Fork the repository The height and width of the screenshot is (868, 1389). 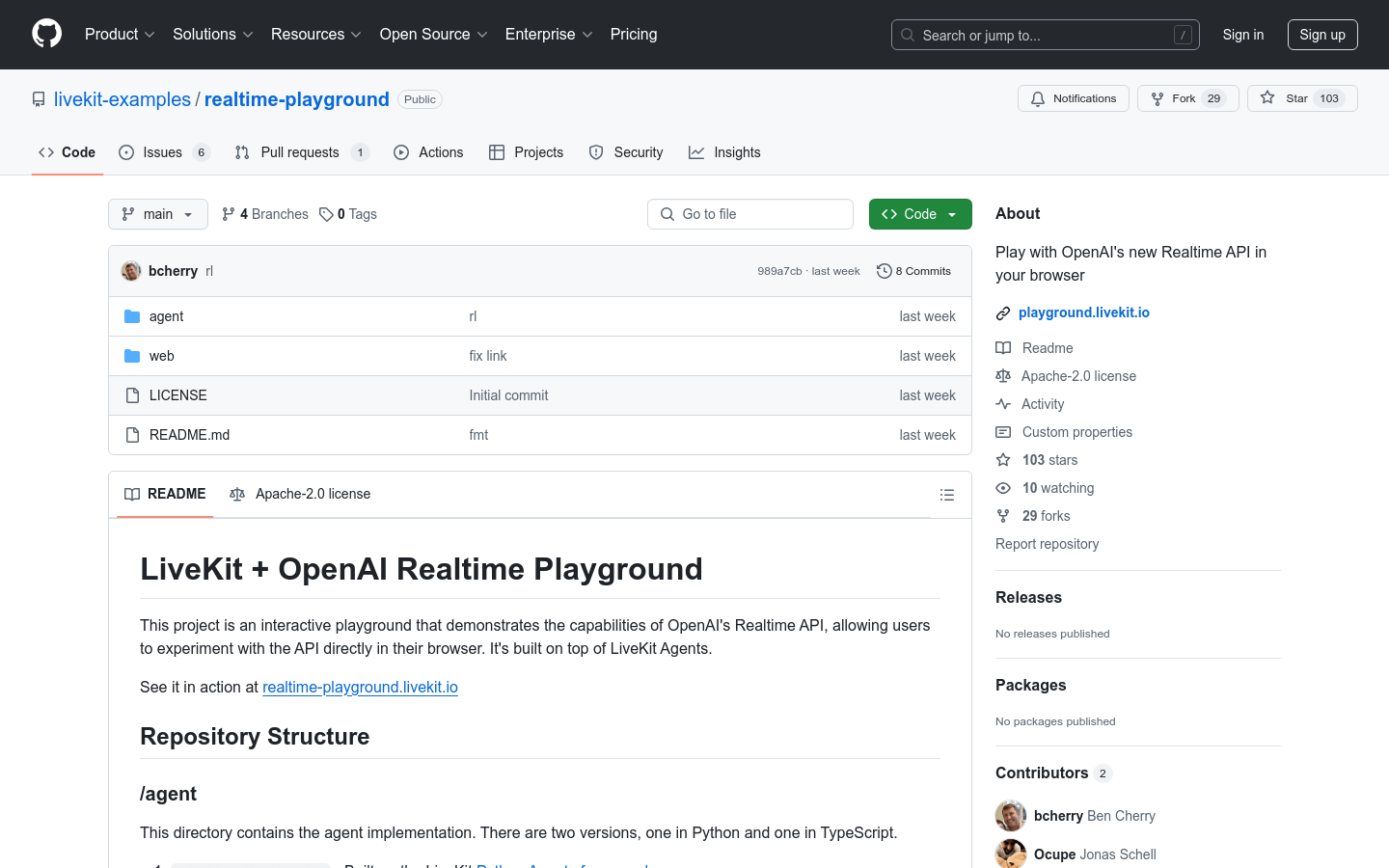coord(1188,98)
